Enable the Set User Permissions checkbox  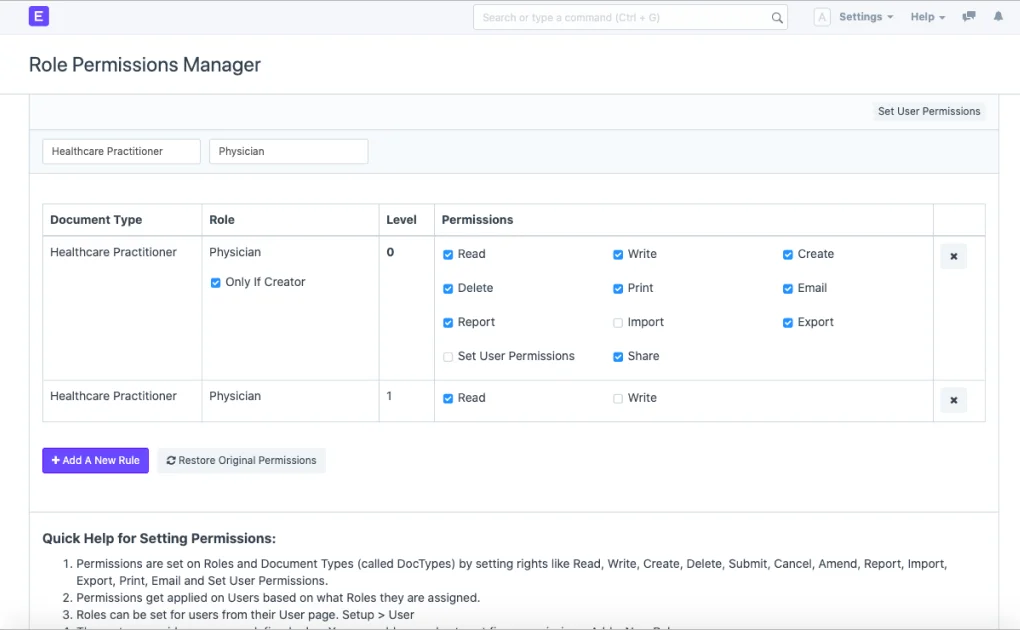tap(448, 356)
